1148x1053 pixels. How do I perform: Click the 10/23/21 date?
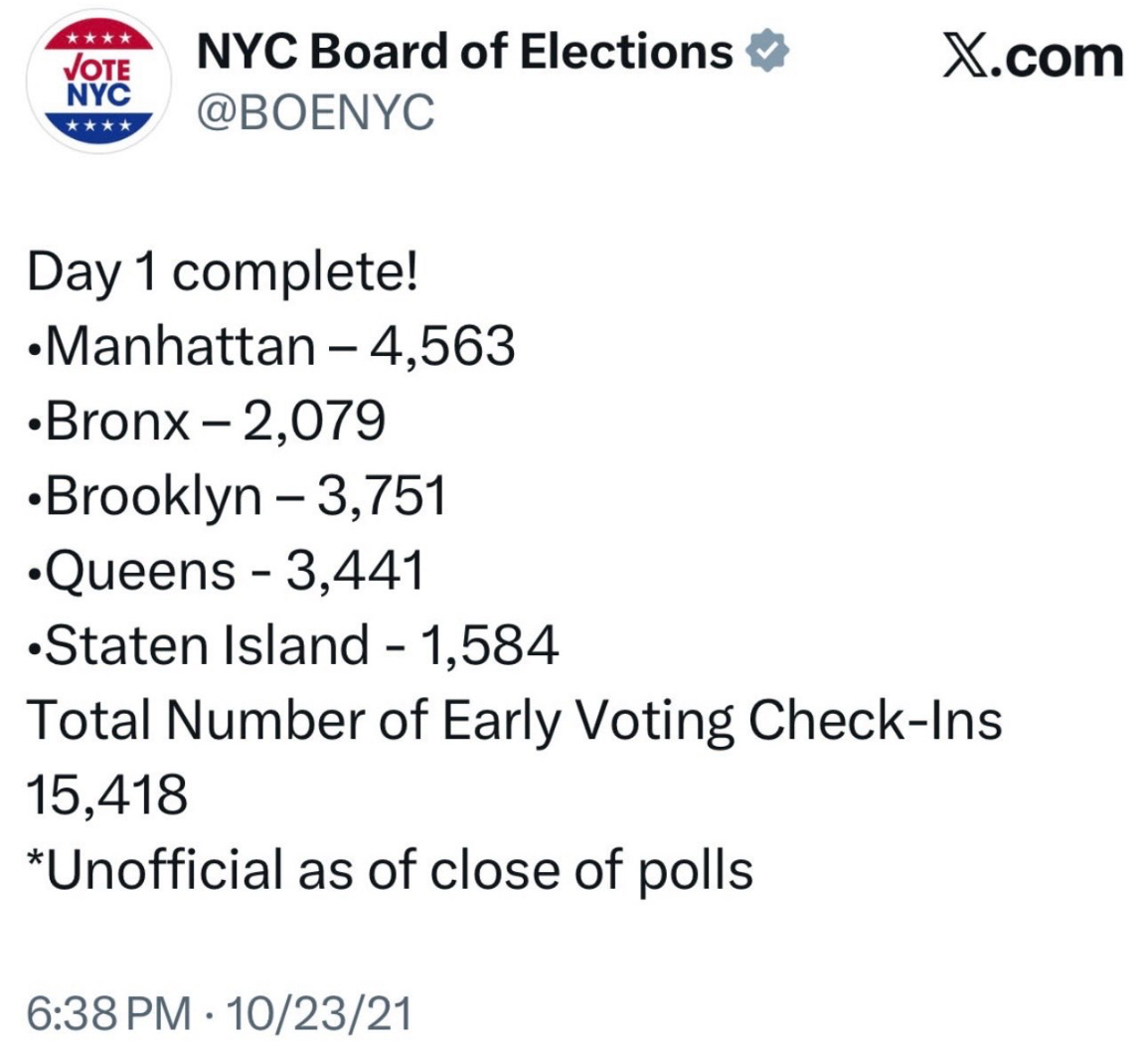tap(319, 1014)
